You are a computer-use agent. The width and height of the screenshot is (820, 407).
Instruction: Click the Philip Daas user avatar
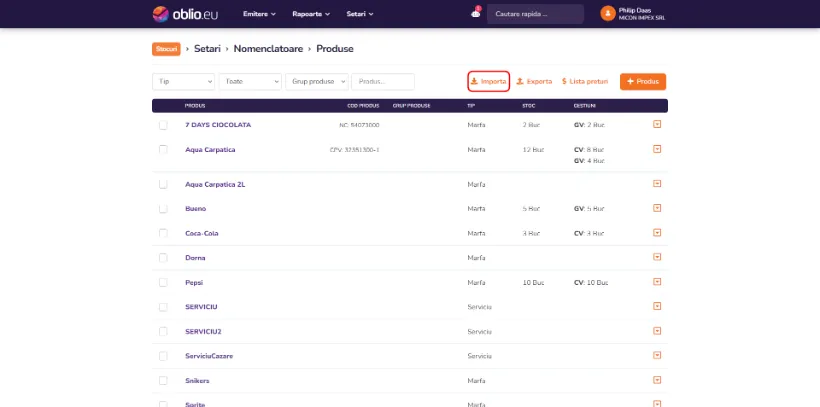608,14
